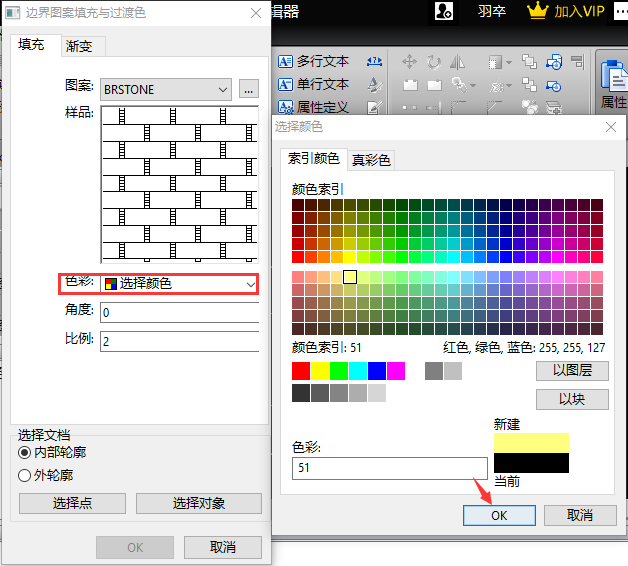Click the angle (角度) input field

179,312
